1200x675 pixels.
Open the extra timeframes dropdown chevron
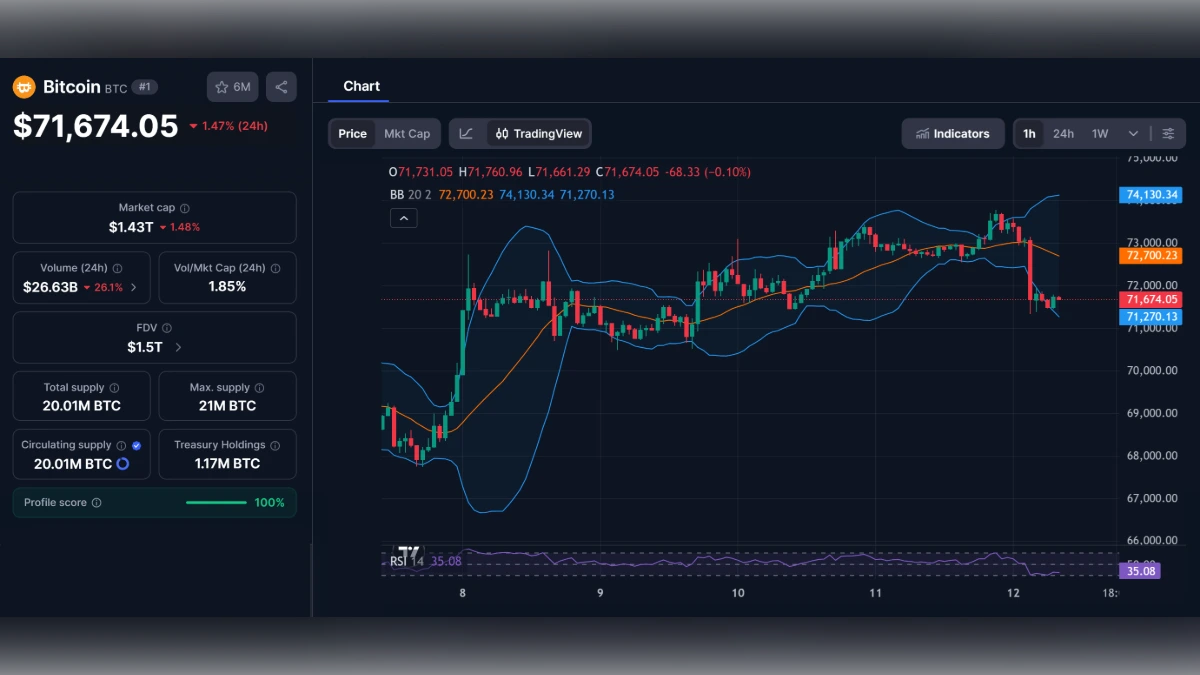(x=1133, y=133)
